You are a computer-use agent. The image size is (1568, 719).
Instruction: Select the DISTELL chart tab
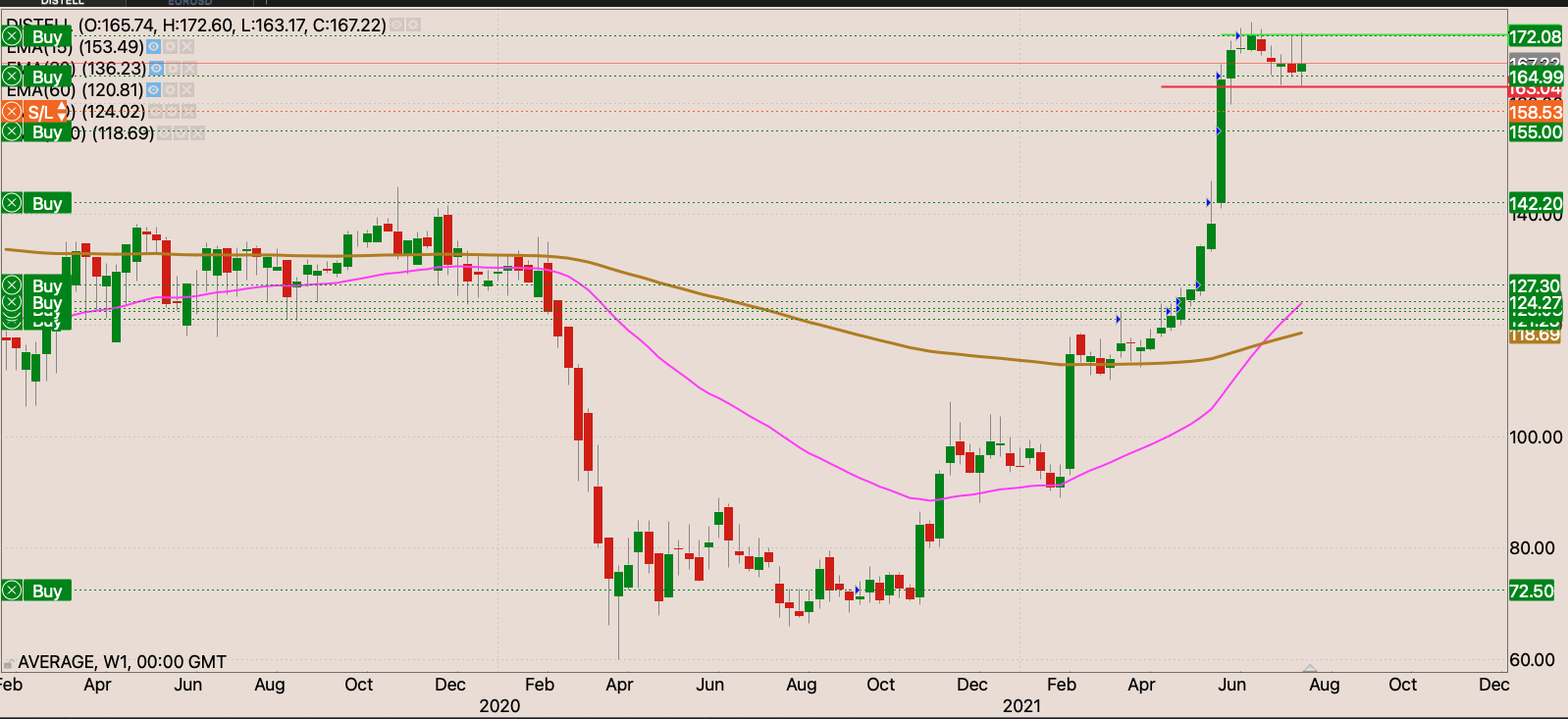pos(62,3)
